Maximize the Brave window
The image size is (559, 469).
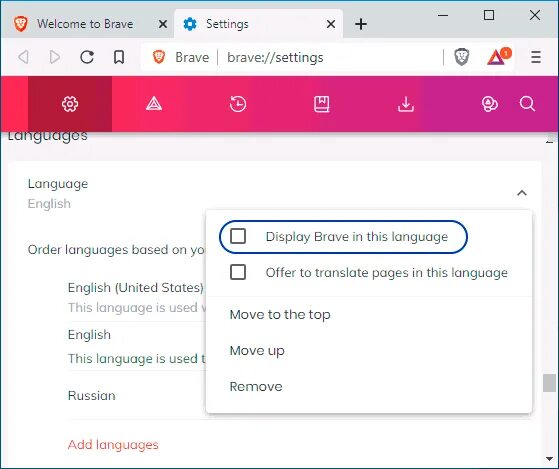tap(489, 16)
